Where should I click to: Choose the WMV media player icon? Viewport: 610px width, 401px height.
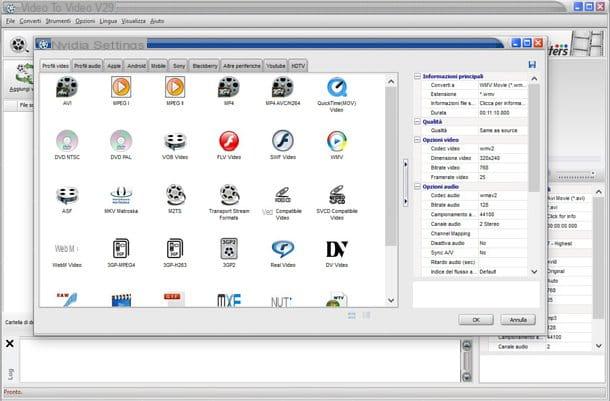[x=337, y=141]
